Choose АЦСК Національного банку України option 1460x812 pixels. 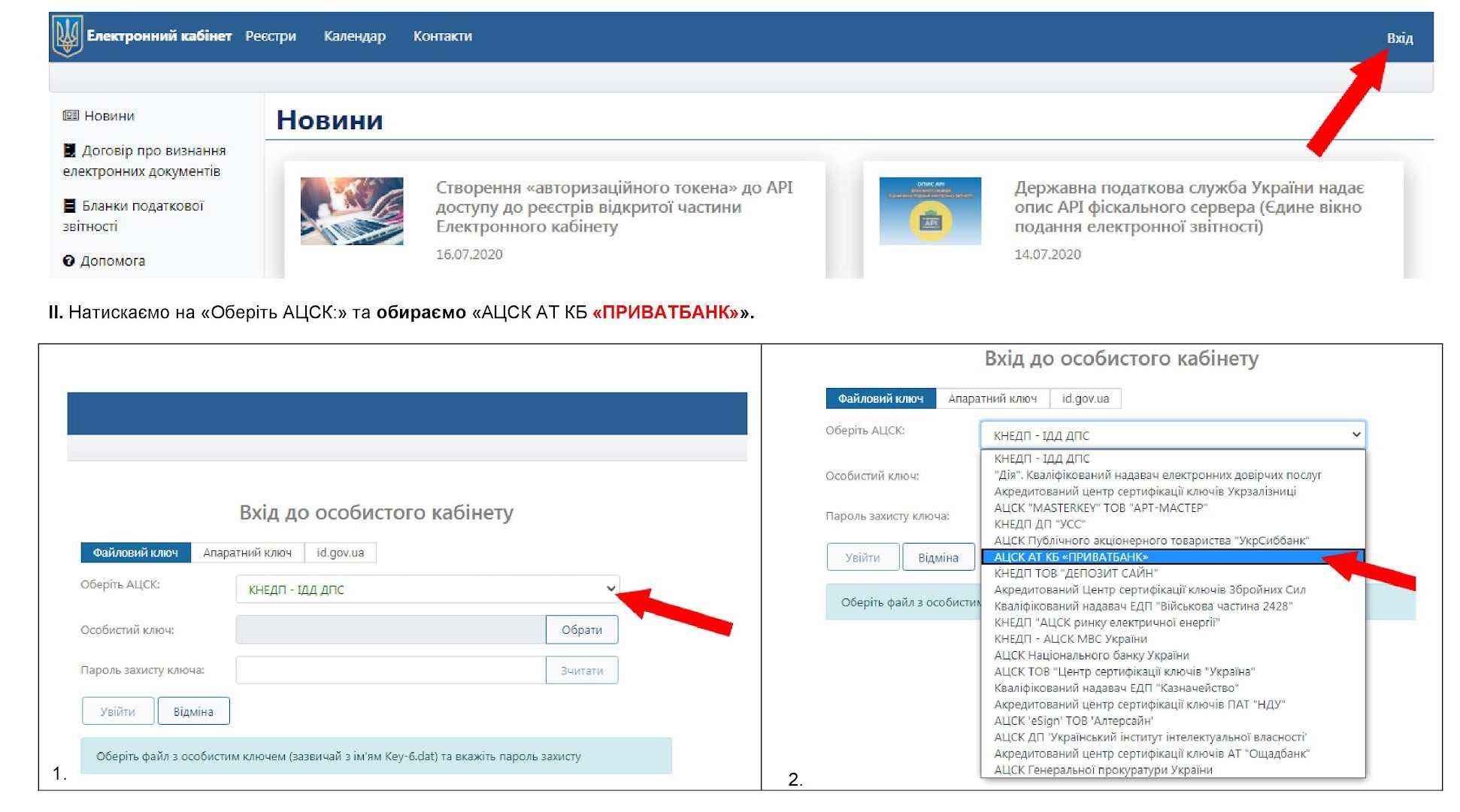[1091, 656]
